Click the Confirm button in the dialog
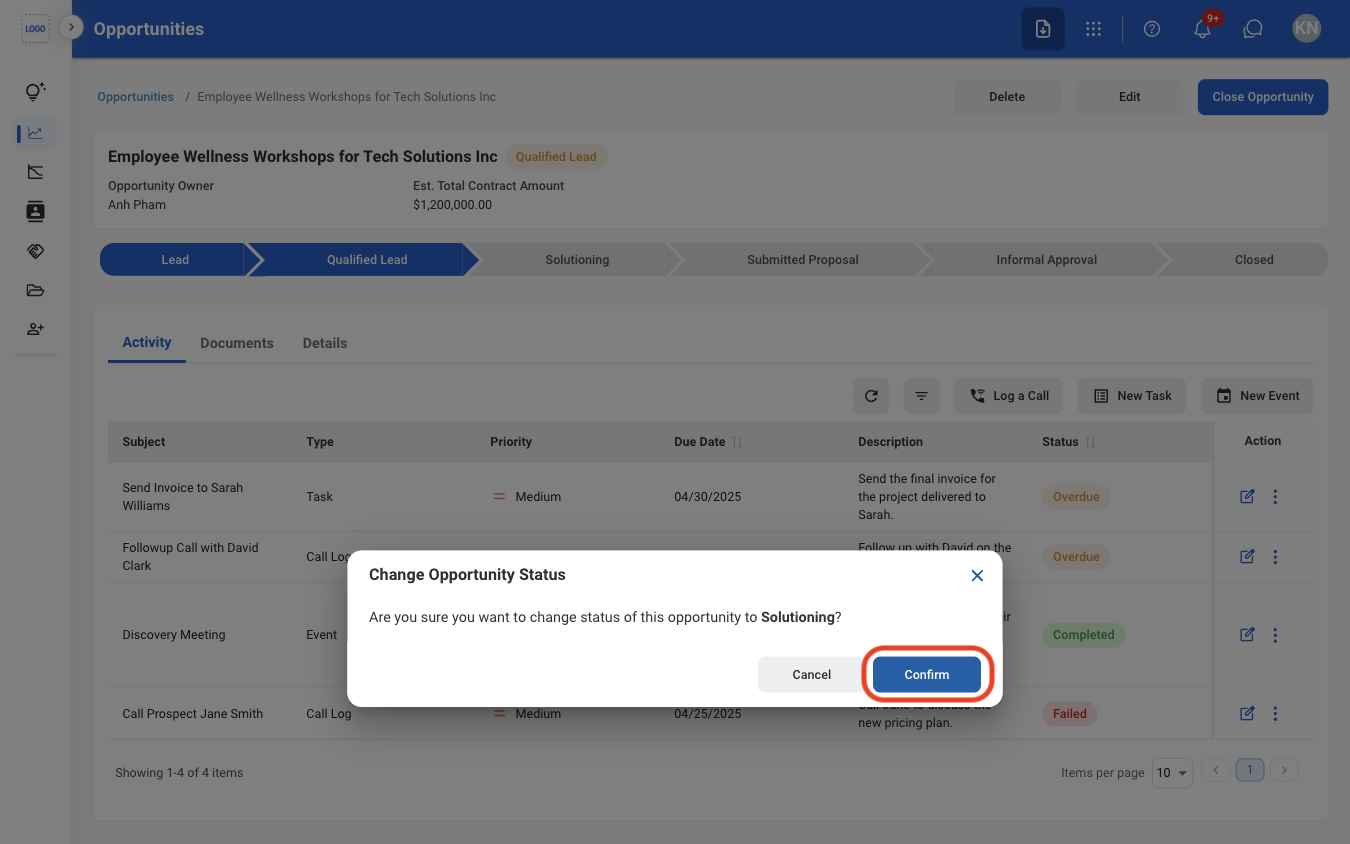The height and width of the screenshot is (844, 1350). (x=926, y=674)
